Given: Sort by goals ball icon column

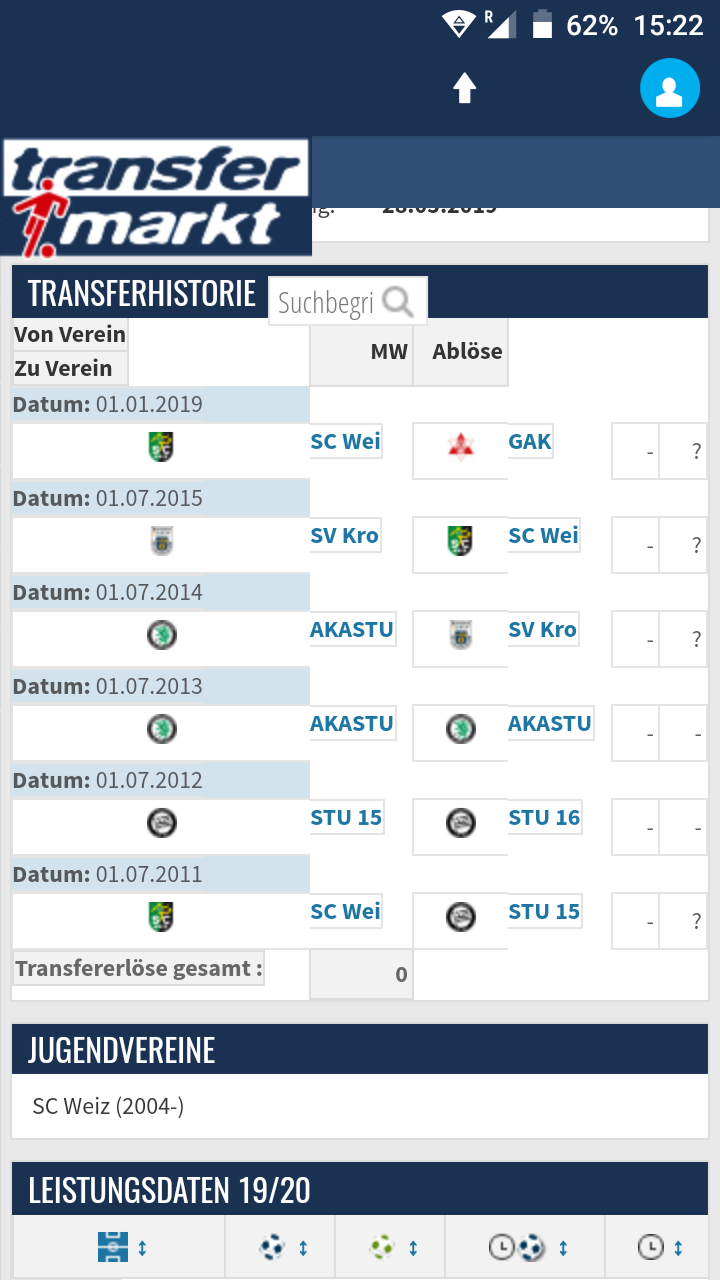Looking at the screenshot, I should click(280, 1247).
